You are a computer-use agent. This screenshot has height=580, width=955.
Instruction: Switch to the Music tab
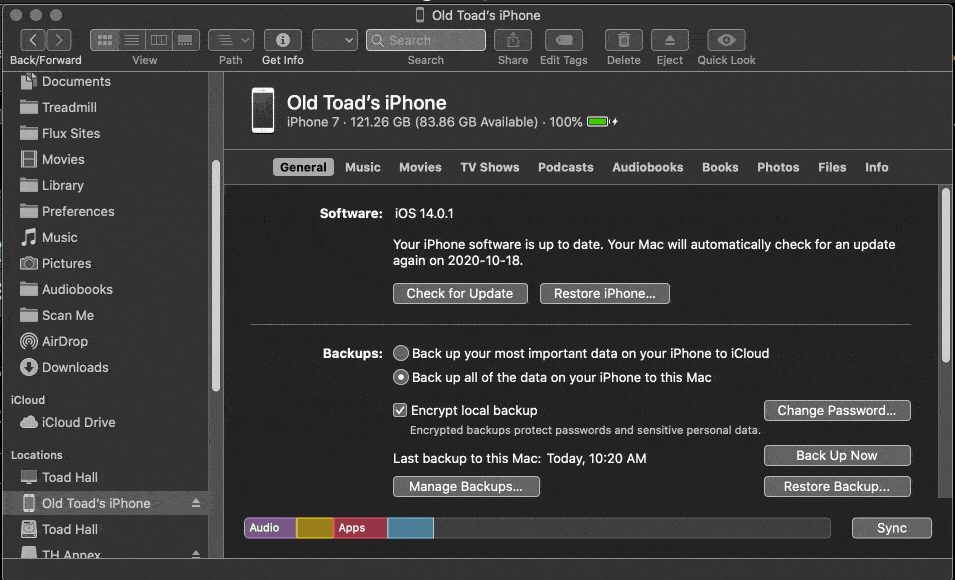[363, 167]
